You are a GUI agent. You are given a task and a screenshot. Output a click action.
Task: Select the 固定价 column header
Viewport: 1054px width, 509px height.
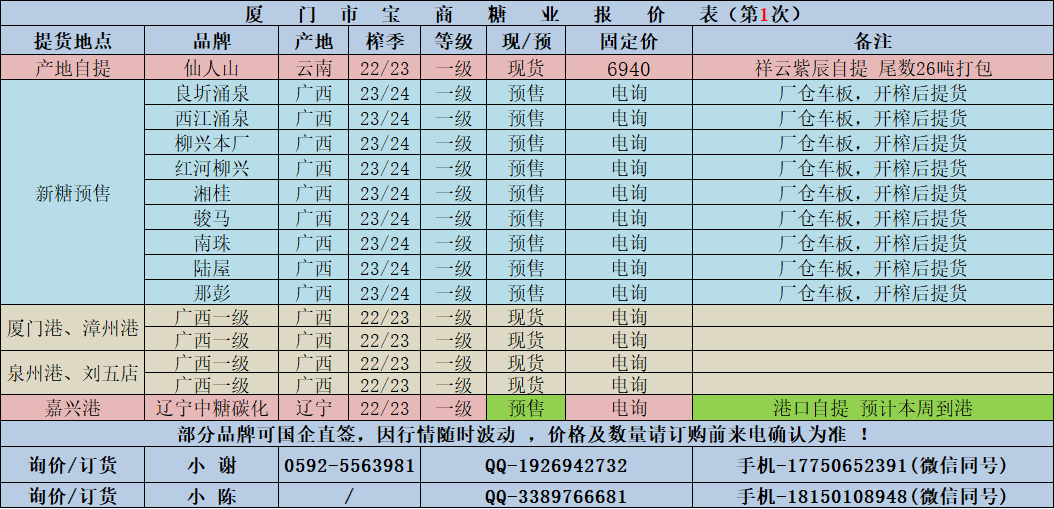point(628,42)
